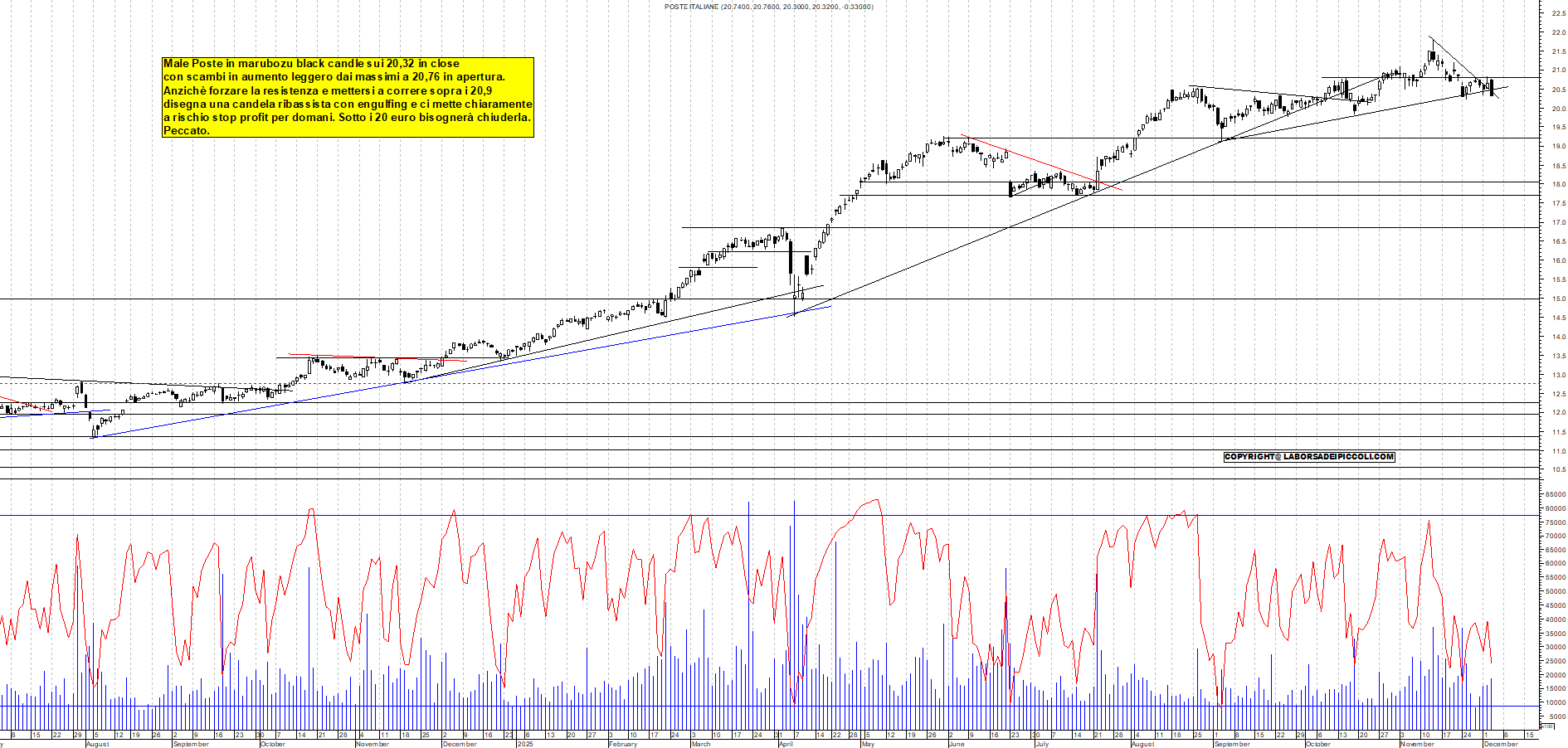Click the x100 volume scale box
Image resolution: width=1568 pixels, height=748 pixels.
(x=1546, y=726)
